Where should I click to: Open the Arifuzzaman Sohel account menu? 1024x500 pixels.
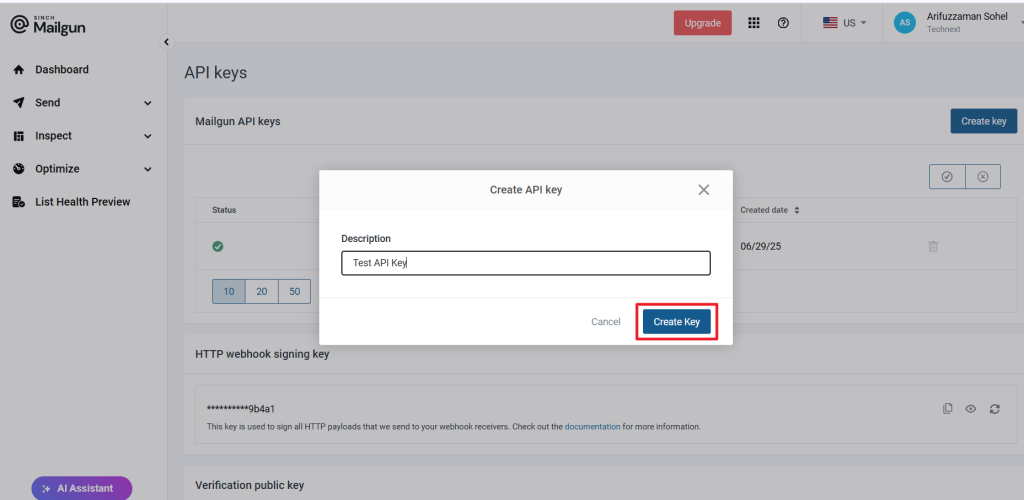(967, 22)
